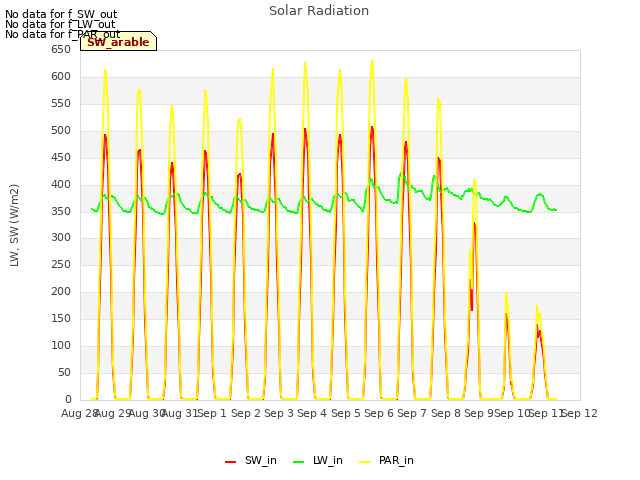Click the Sep 4 x-axis tick label
This screenshot has width=640, height=480.
point(312,413)
